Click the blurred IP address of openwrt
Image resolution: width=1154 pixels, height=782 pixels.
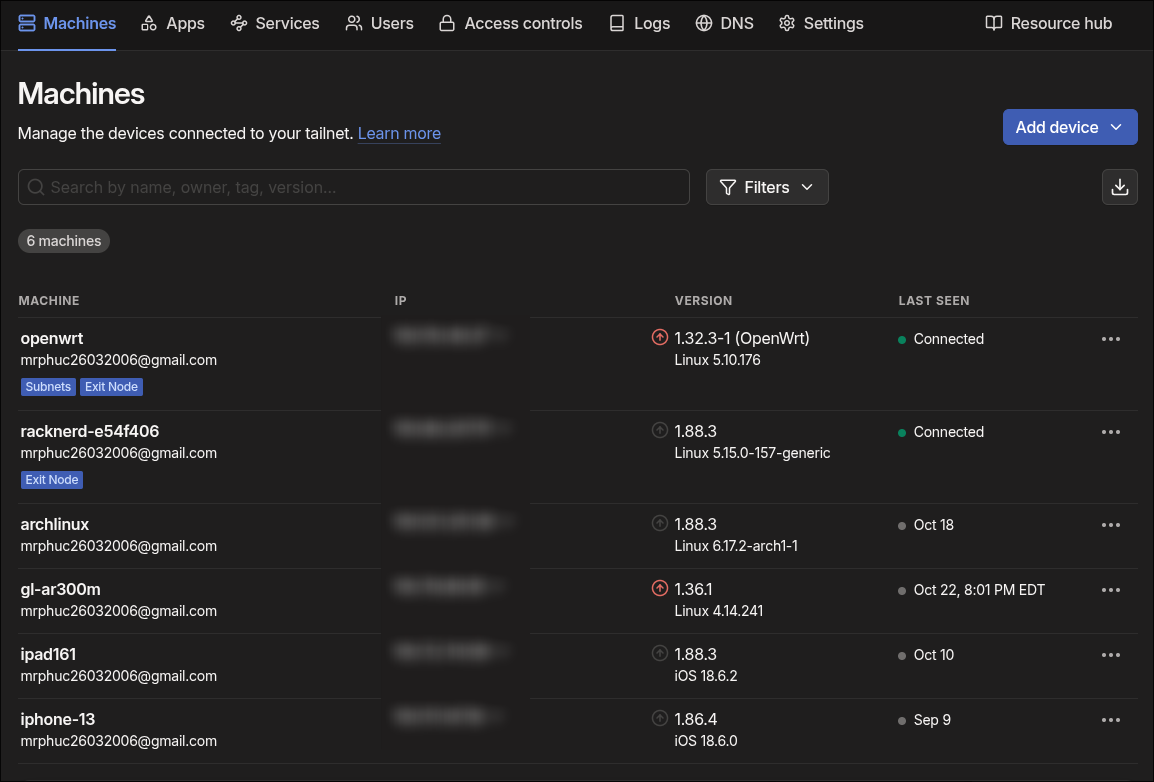coord(450,336)
